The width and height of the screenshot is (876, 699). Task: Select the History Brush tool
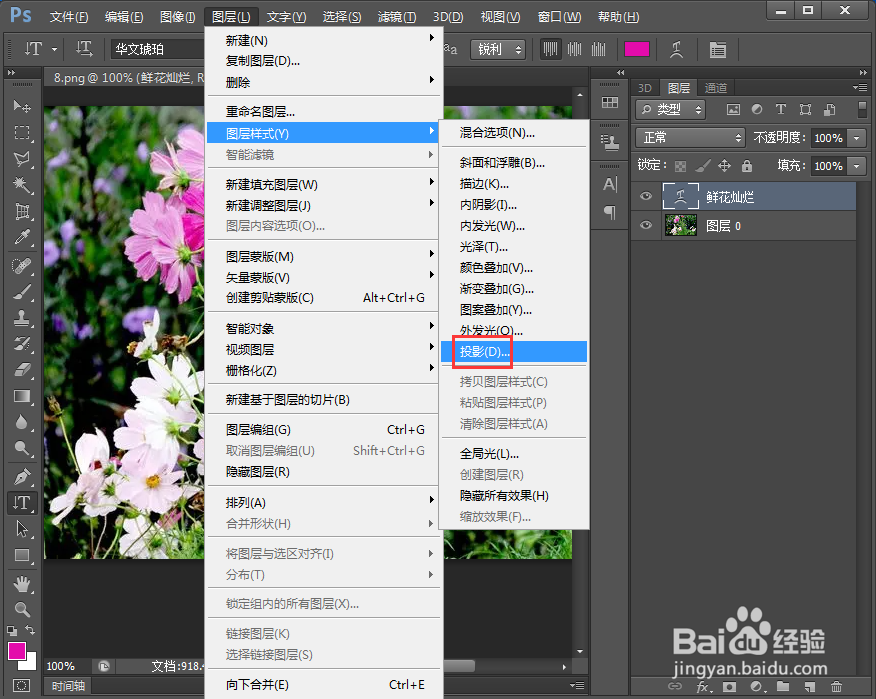[x=22, y=344]
